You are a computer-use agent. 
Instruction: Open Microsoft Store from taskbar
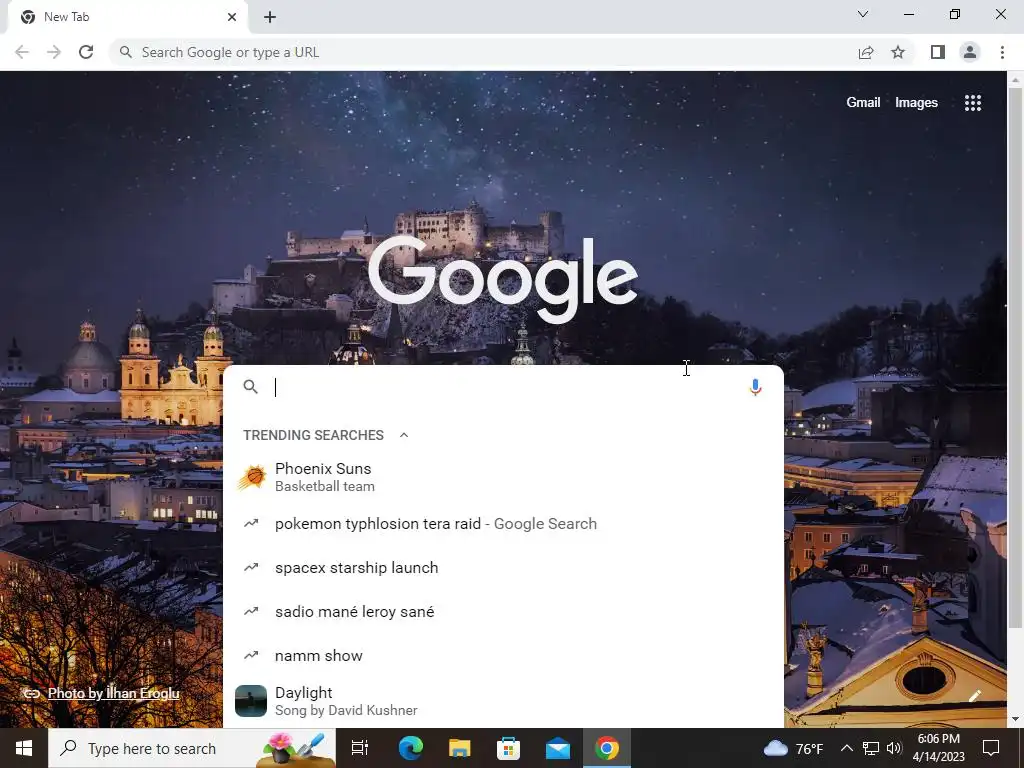coord(508,748)
